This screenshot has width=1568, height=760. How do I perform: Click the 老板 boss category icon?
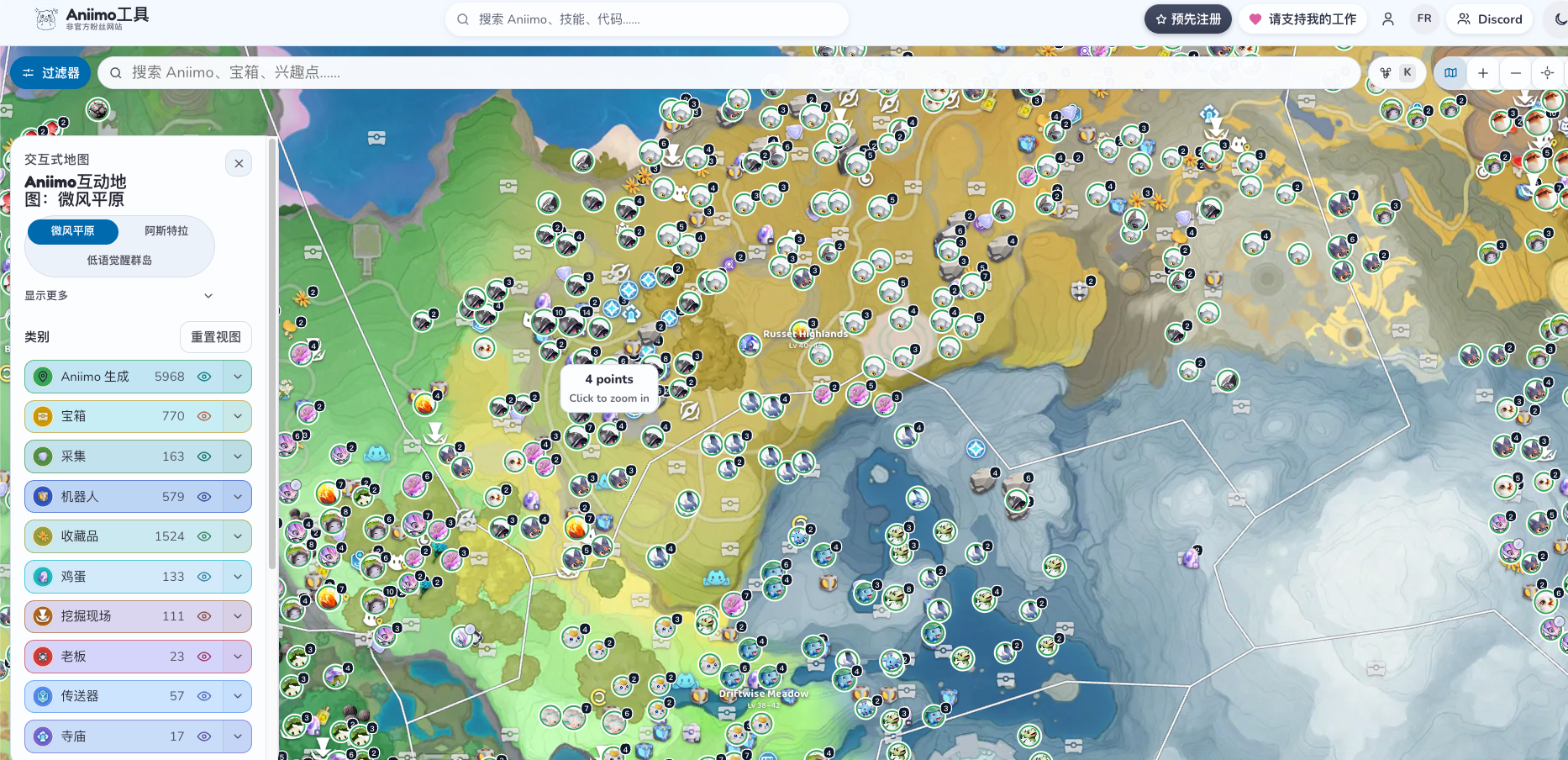pos(43,657)
